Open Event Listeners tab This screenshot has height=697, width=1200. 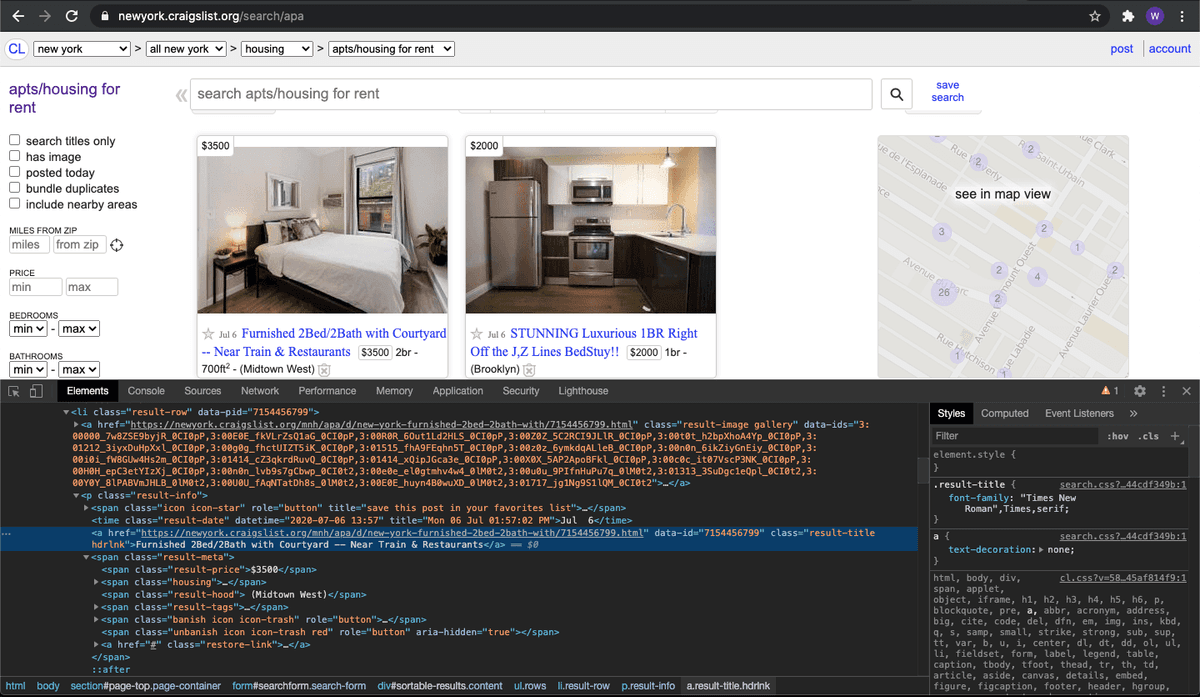1079,413
